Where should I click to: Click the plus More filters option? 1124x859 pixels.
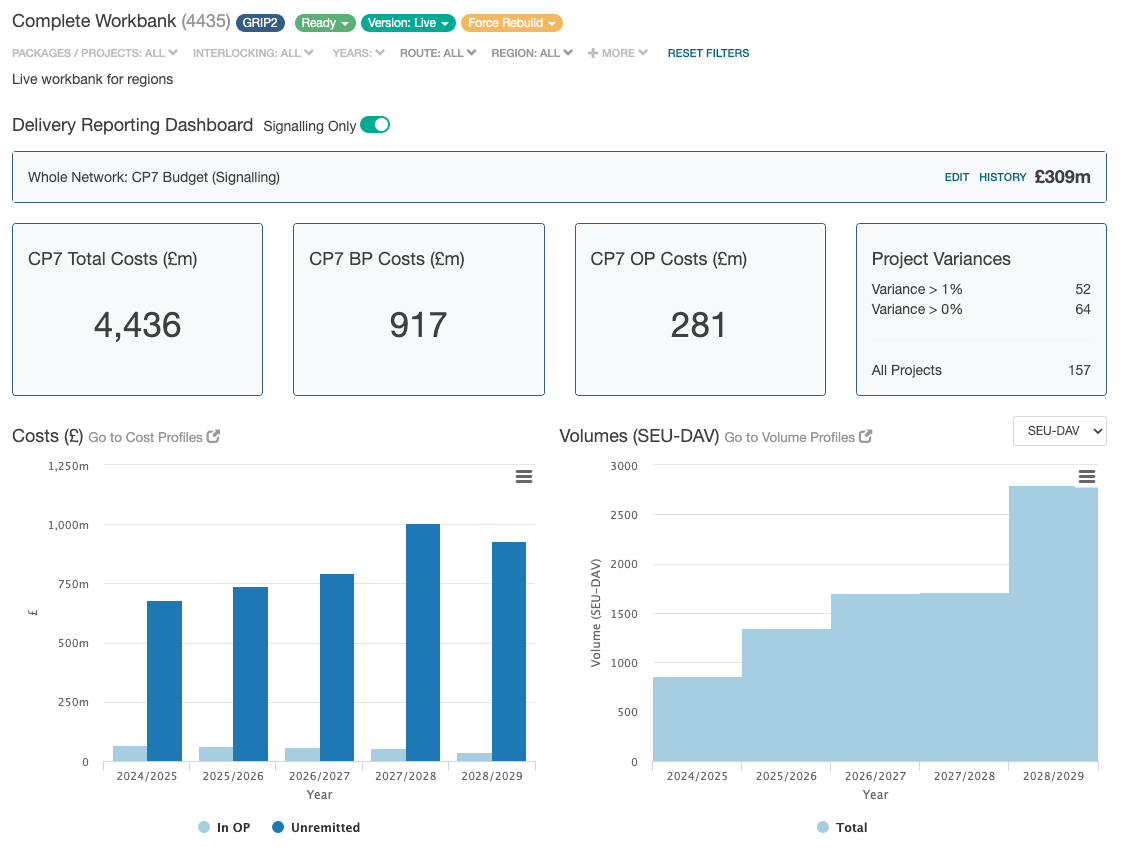pyautogui.click(x=618, y=53)
